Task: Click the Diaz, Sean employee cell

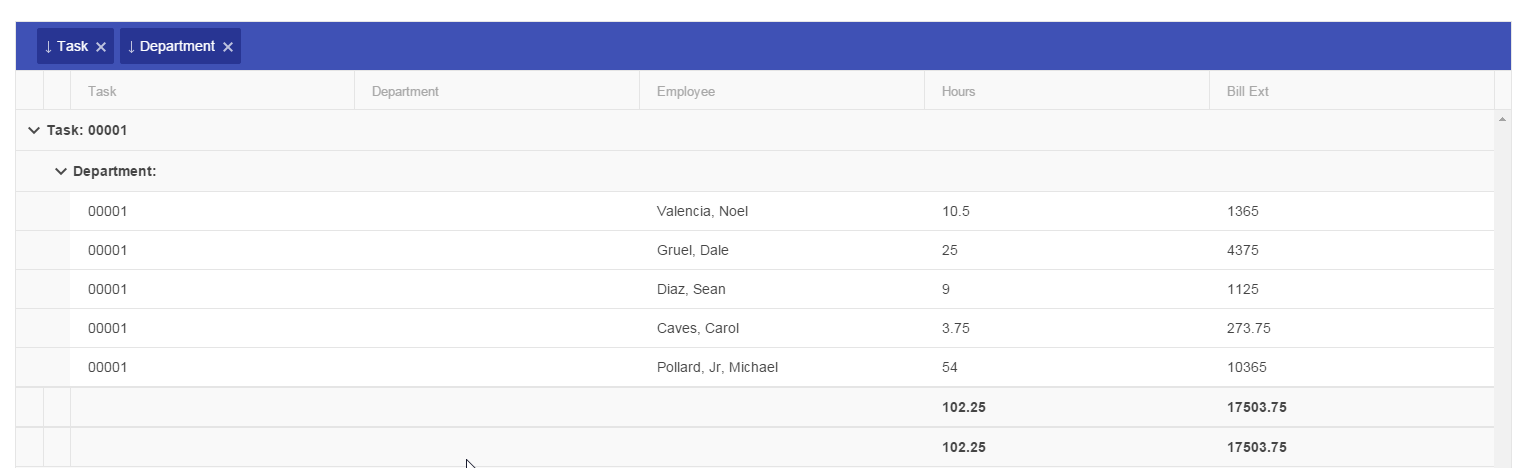Action: pyautogui.click(x=691, y=289)
